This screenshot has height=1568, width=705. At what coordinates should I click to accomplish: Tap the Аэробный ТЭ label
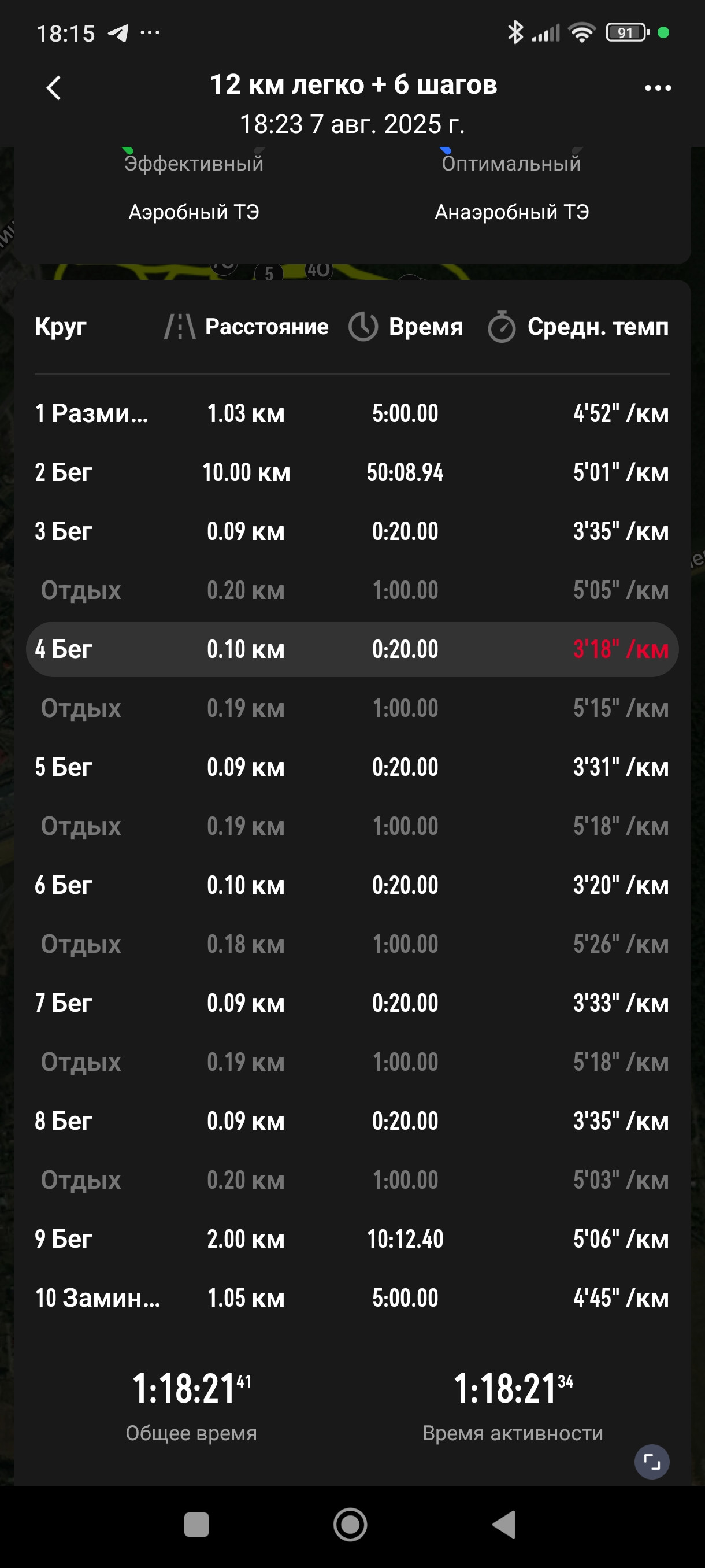point(194,212)
